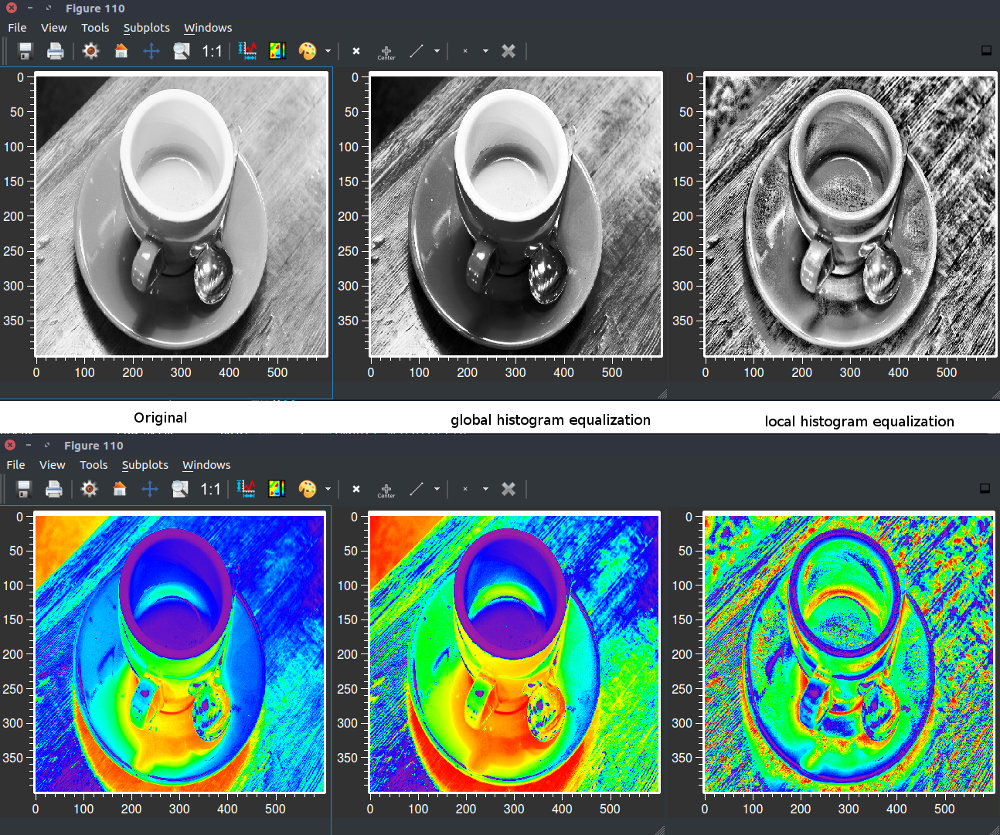
Task: Click the local histogram equalization grayscale image
Action: point(849,214)
